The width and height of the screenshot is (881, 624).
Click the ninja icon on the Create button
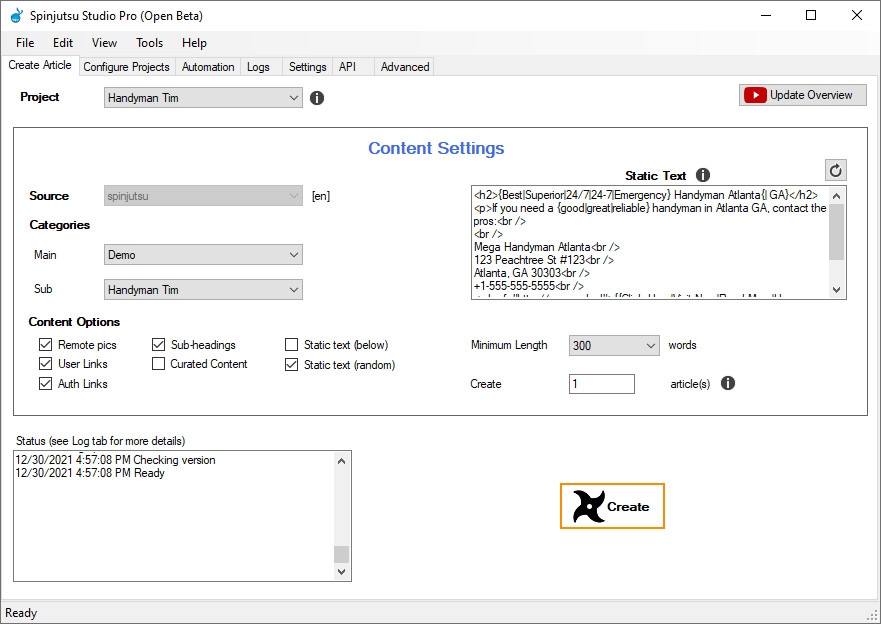coord(590,506)
